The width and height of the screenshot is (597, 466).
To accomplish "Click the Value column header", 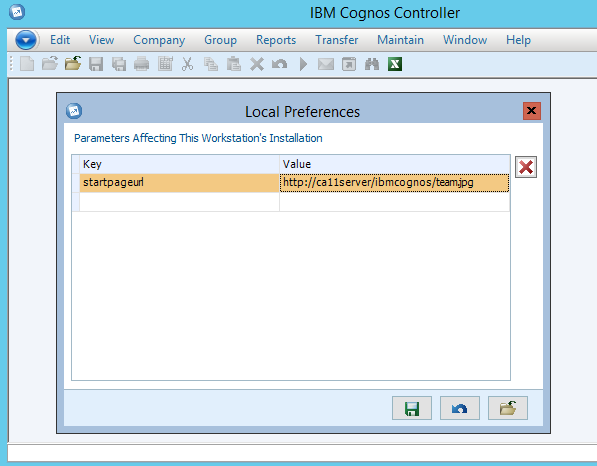I will pos(395,164).
